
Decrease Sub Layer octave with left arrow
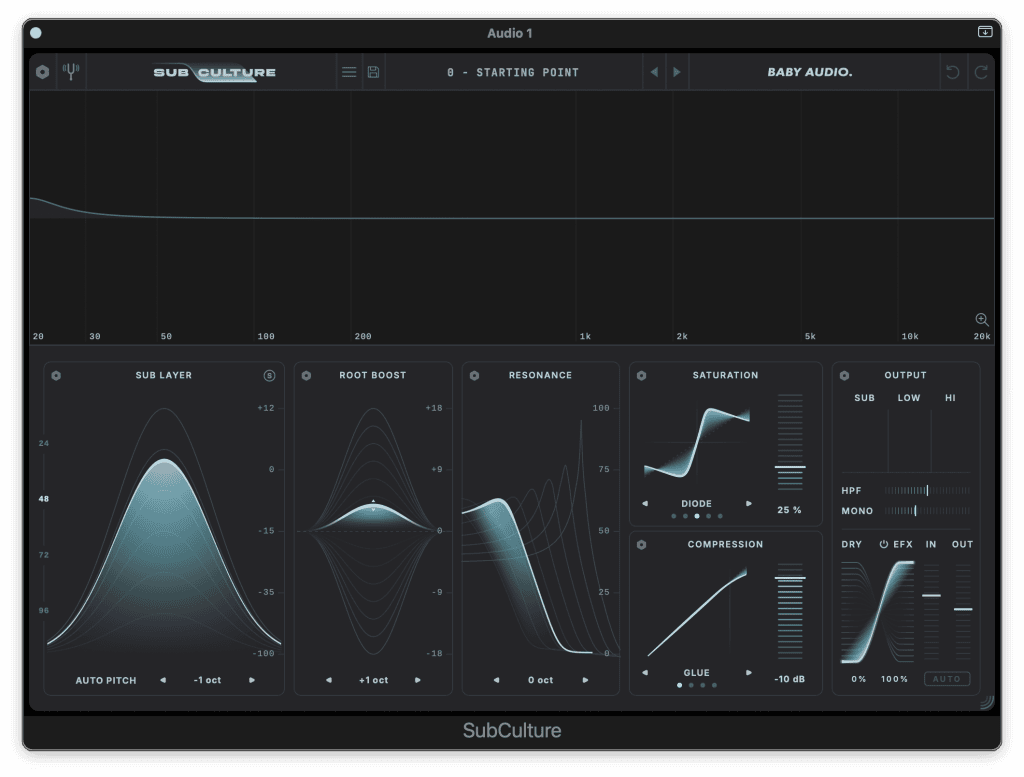[x=163, y=680]
